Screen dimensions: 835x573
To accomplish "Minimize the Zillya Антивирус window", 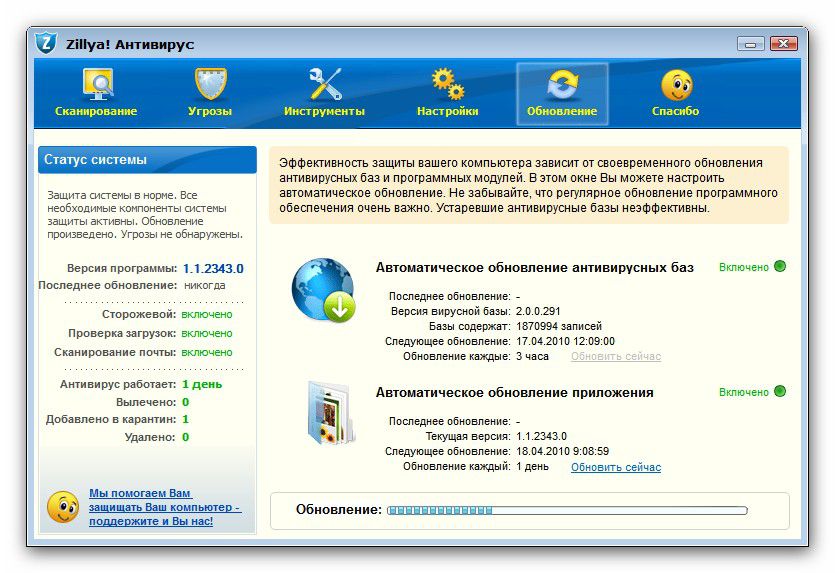I will (x=751, y=44).
